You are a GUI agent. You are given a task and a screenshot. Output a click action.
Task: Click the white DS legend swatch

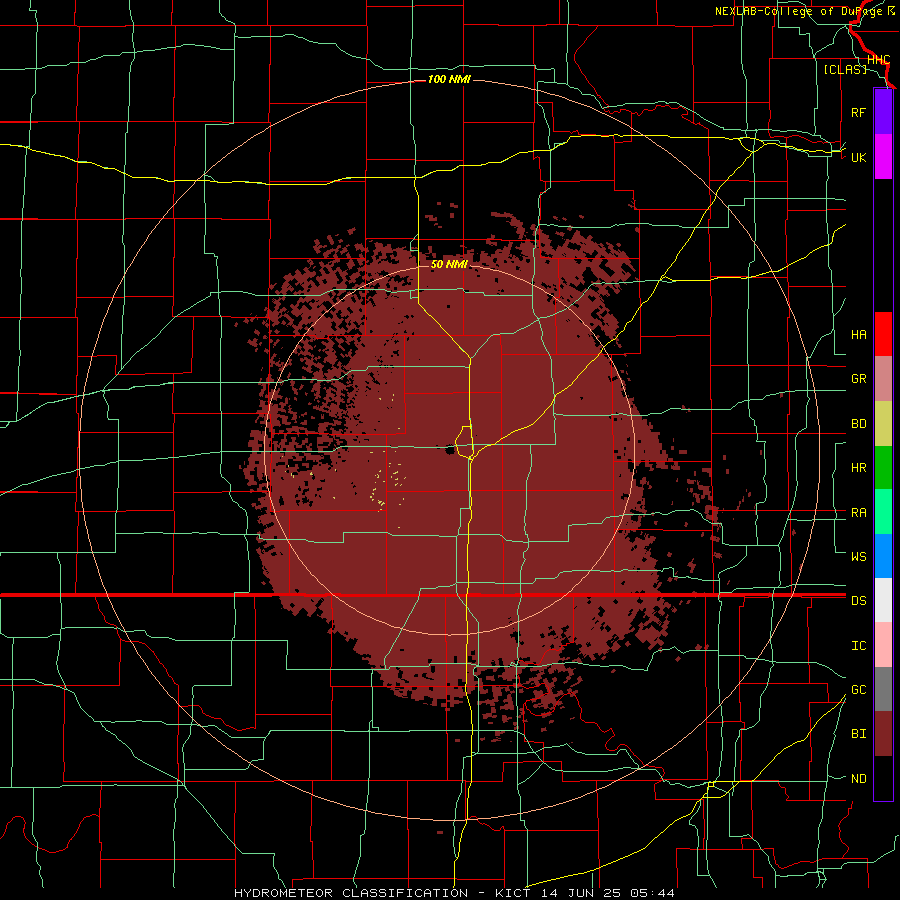[x=883, y=600]
